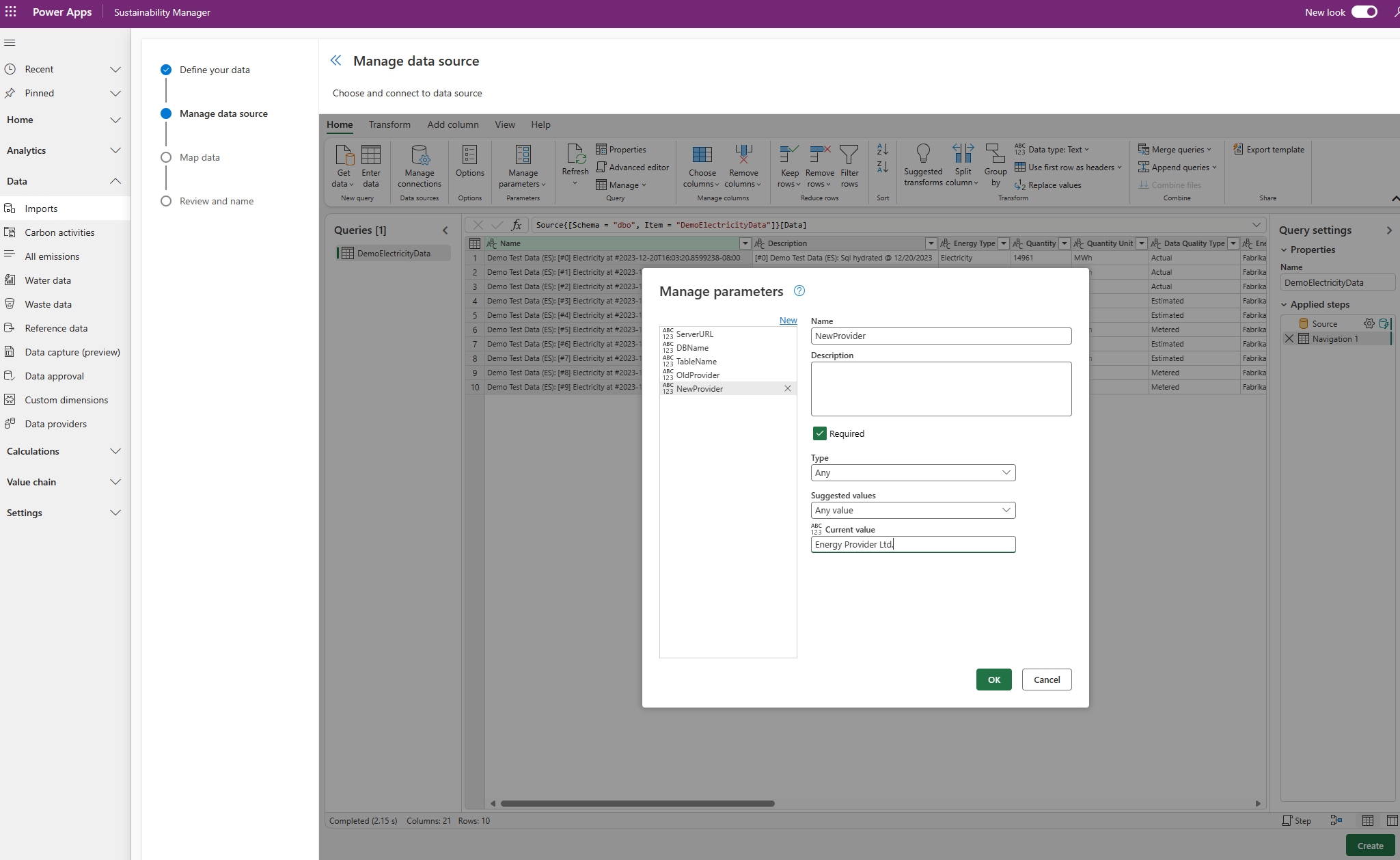1400x860 pixels.
Task: Open Merge queries dropdown
Action: click(1175, 150)
